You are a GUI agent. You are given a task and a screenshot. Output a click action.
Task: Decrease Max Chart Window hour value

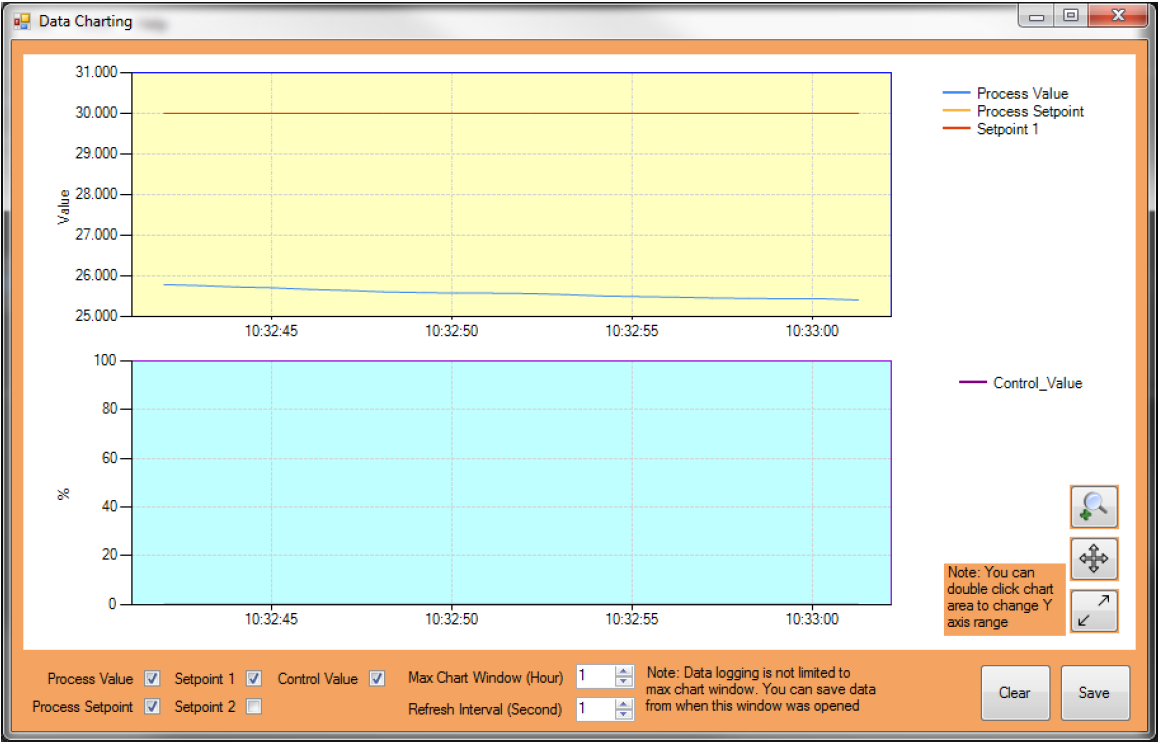[x=624, y=682]
